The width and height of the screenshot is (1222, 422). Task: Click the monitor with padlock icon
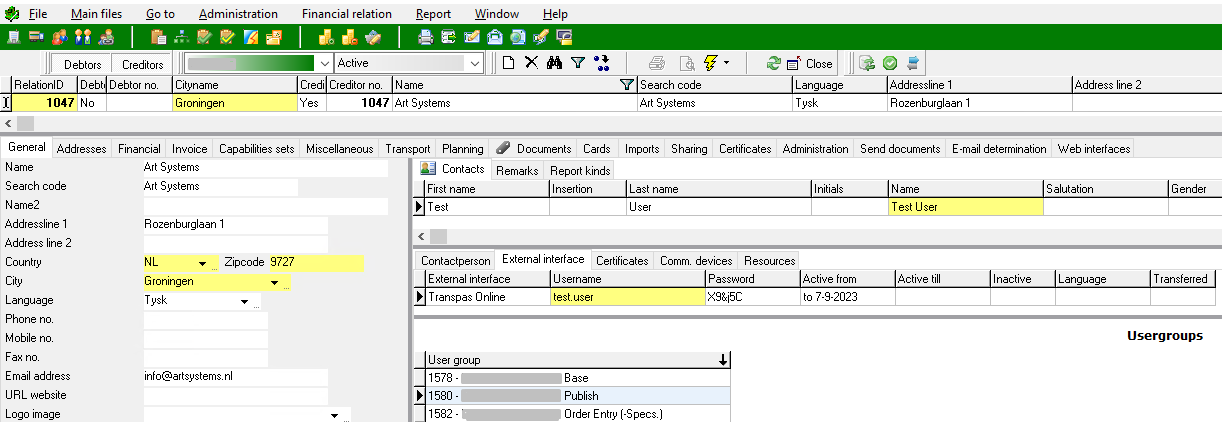click(x=564, y=37)
